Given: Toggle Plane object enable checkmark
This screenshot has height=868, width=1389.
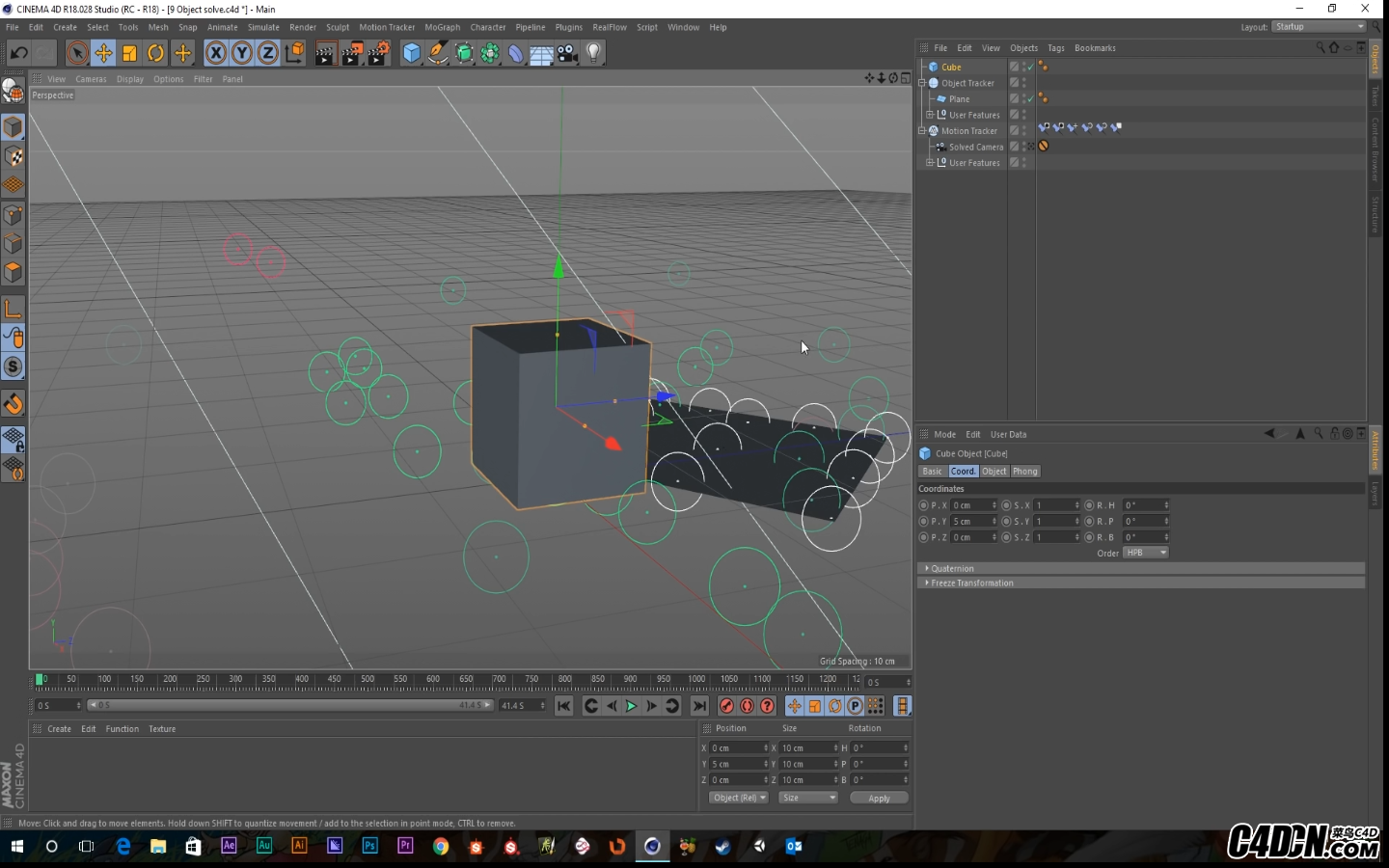Looking at the screenshot, I should coord(1030,98).
